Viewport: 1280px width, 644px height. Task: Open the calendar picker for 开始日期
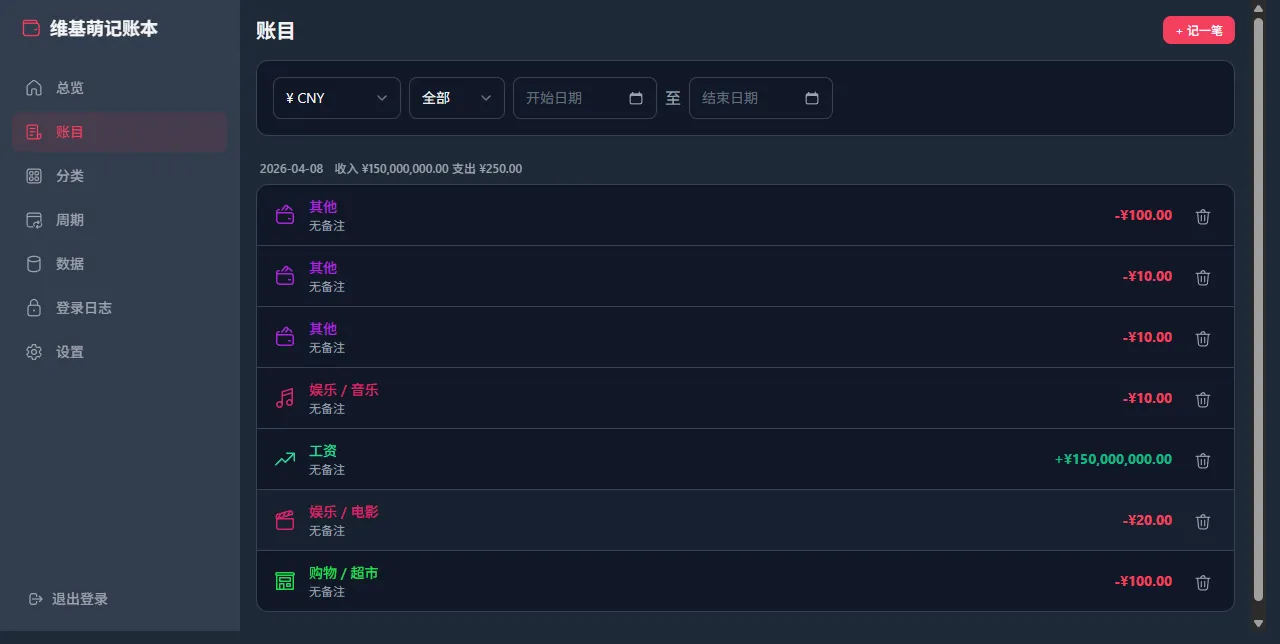636,98
